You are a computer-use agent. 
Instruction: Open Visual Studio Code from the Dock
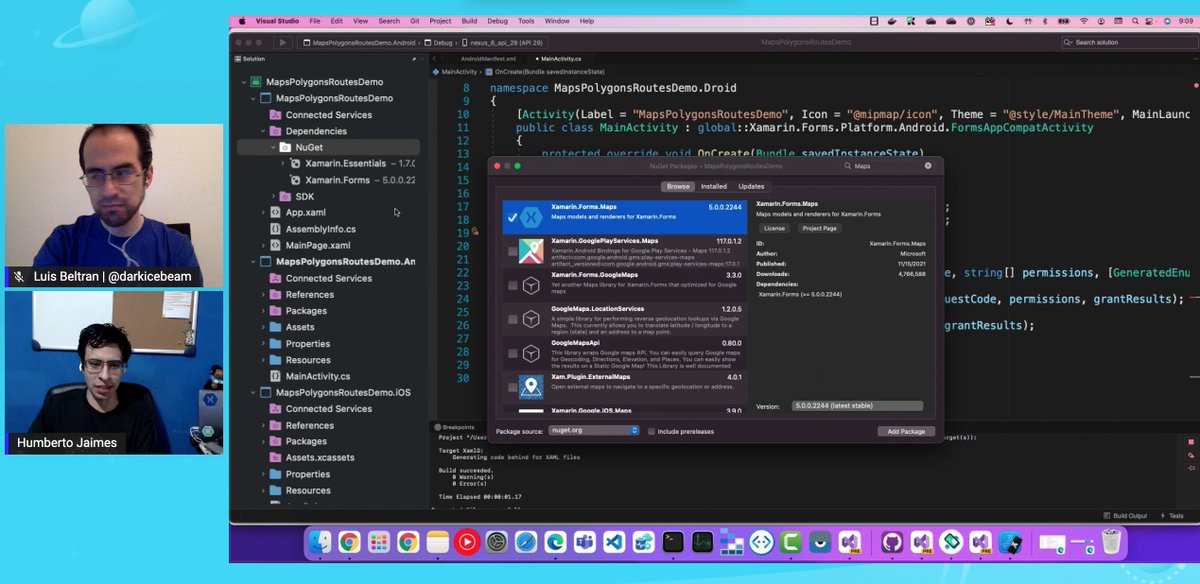coord(614,542)
